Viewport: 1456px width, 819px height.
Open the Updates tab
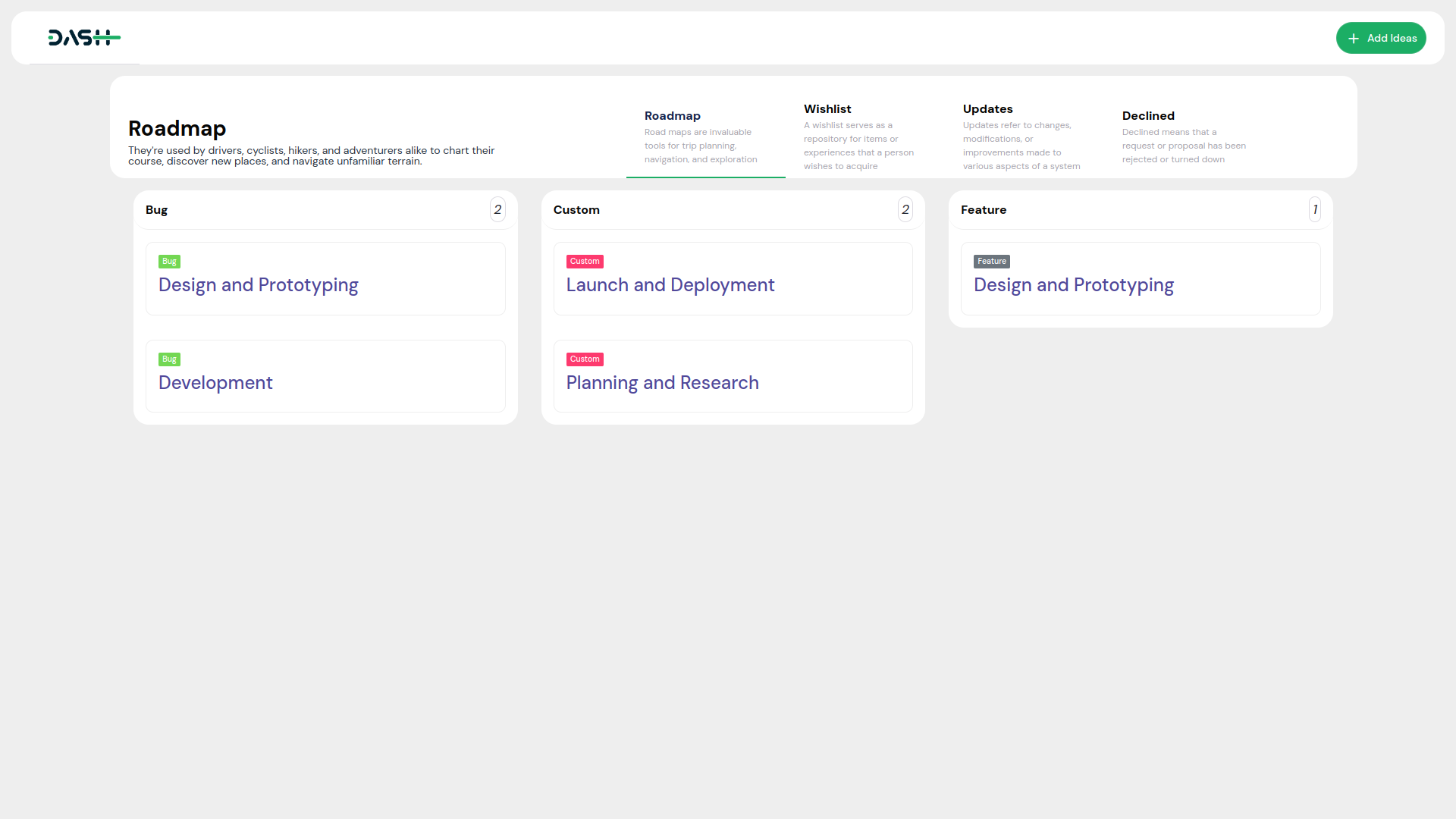coord(987,109)
